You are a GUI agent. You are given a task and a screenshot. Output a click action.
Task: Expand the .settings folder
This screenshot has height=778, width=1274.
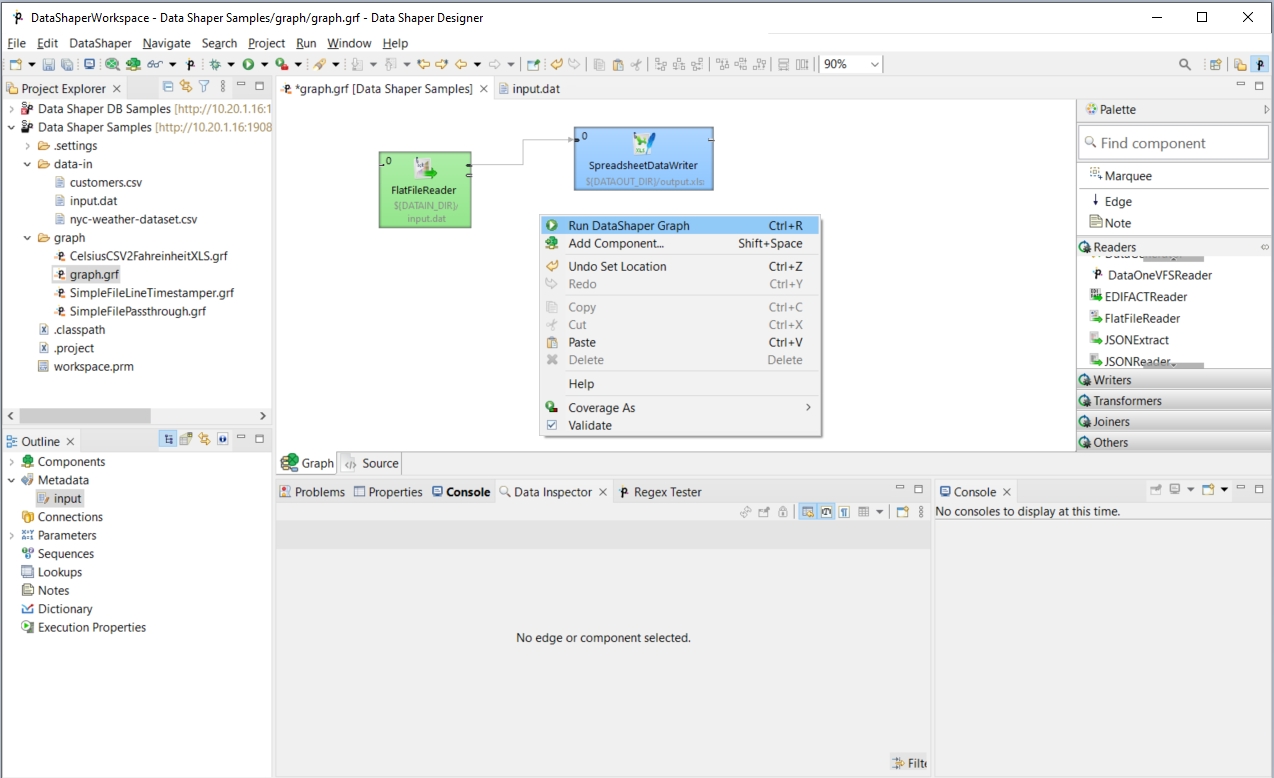pos(28,146)
